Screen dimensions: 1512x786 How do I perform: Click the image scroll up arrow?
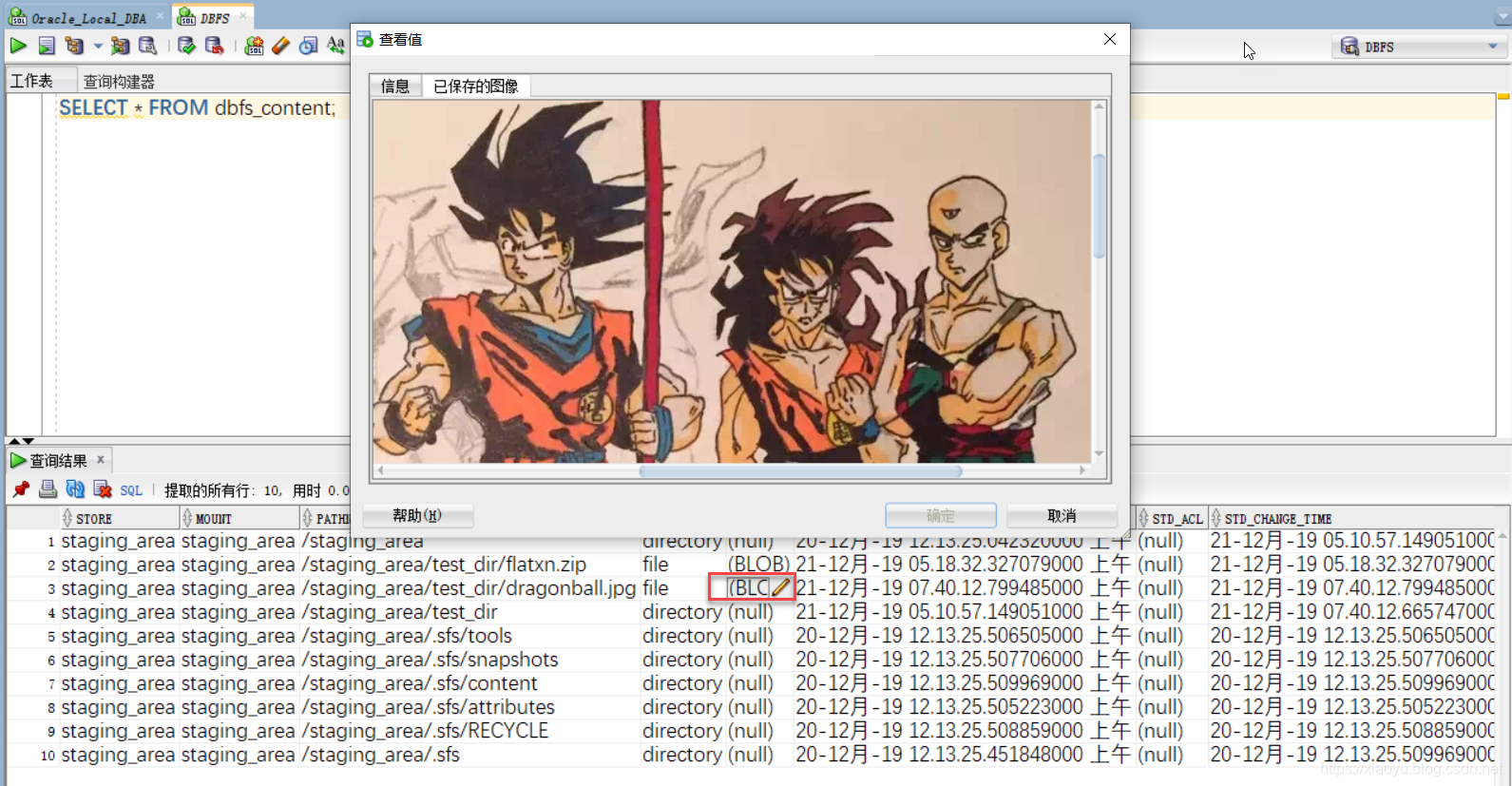[x=1100, y=106]
